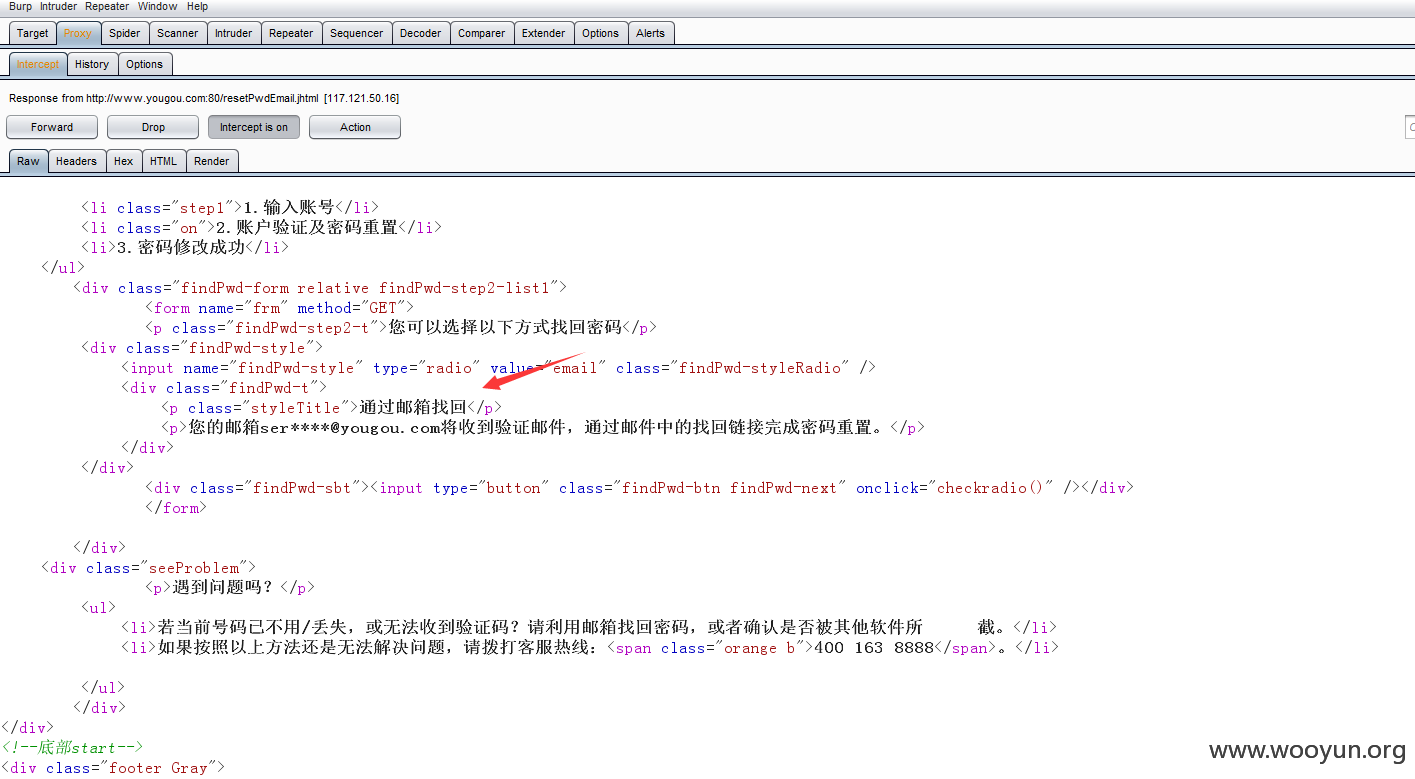Click the line with phone 400 163 8888
This screenshot has width=1415, height=779.
[x=589, y=648]
